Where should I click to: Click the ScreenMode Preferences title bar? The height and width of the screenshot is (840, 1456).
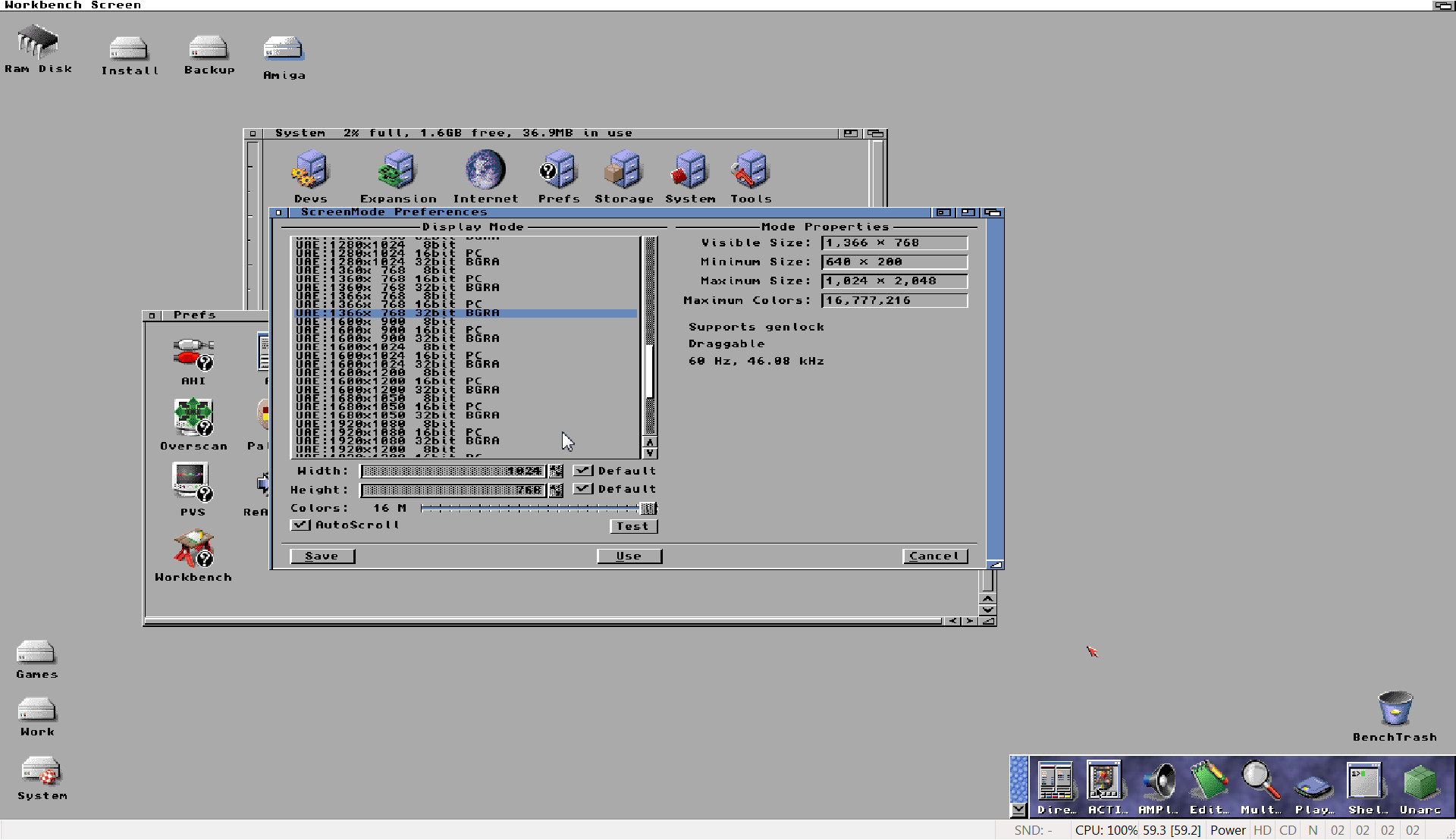[x=609, y=212]
